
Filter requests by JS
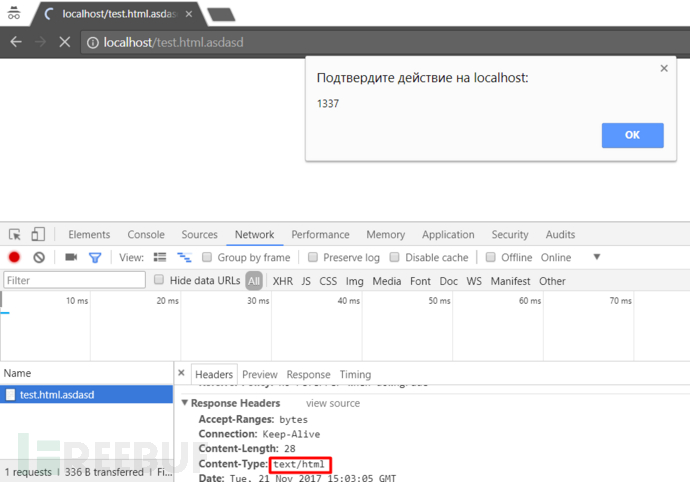pos(306,281)
